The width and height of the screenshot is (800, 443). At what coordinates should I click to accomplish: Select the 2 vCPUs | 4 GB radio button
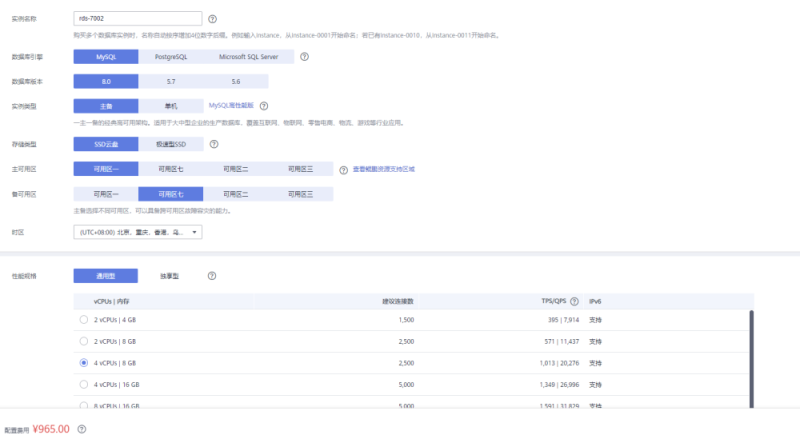point(83,320)
